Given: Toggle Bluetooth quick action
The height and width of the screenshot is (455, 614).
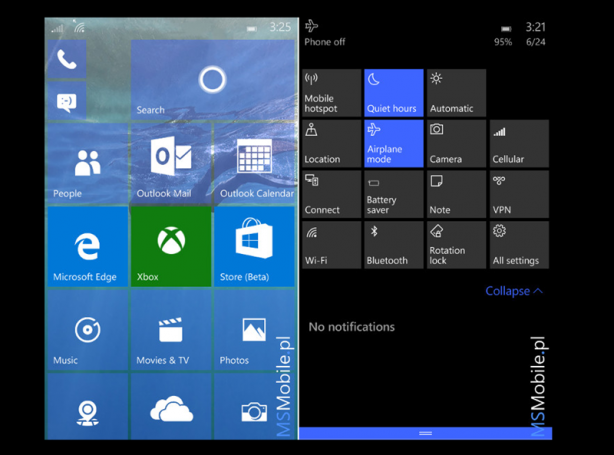Looking at the screenshot, I should click(394, 245).
